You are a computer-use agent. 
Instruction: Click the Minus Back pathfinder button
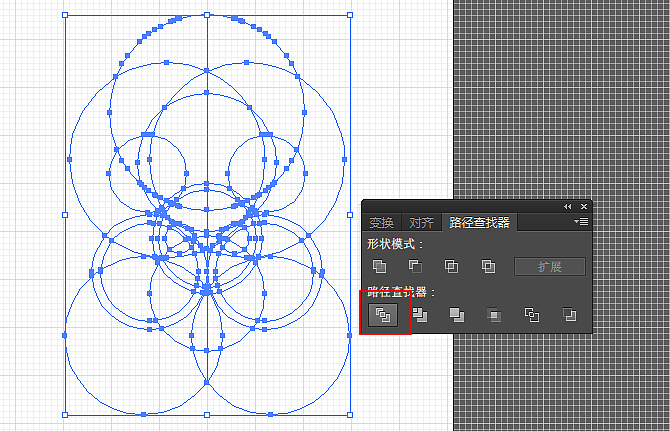(x=569, y=315)
